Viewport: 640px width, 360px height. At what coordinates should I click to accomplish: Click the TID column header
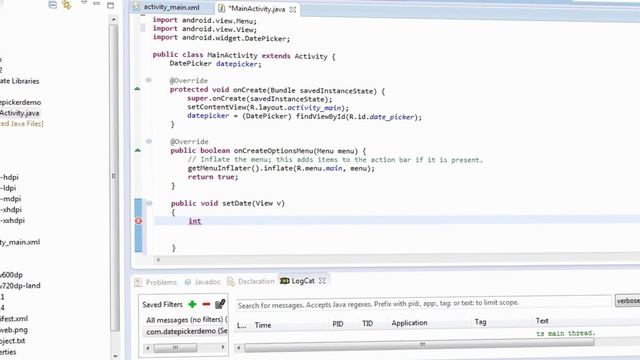(x=367, y=323)
